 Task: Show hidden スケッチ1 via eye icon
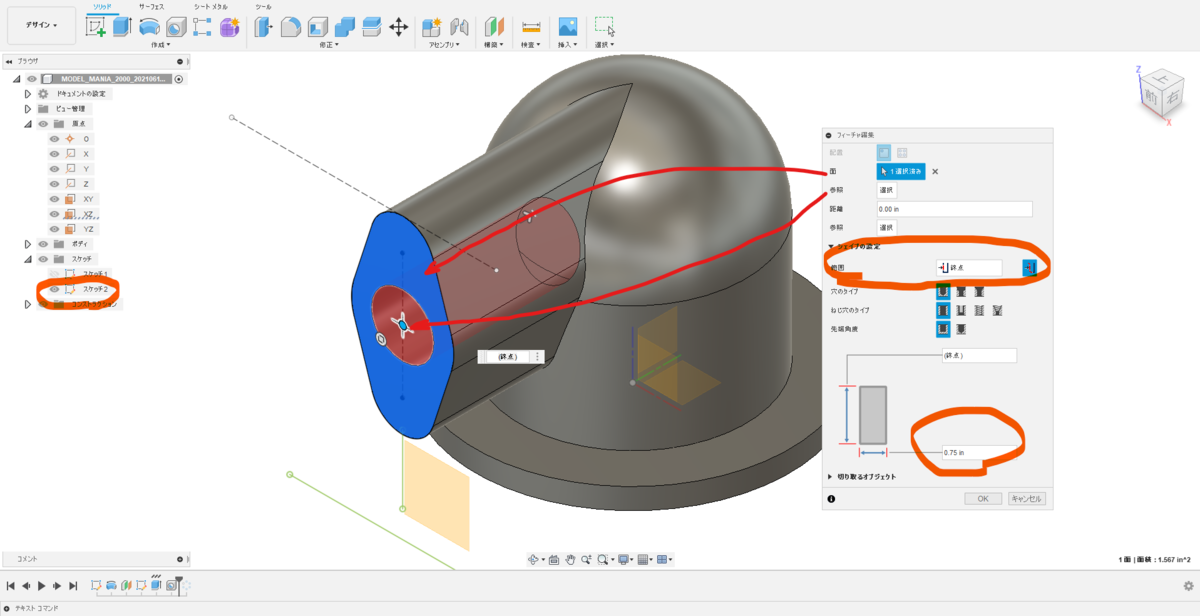click(x=55, y=274)
